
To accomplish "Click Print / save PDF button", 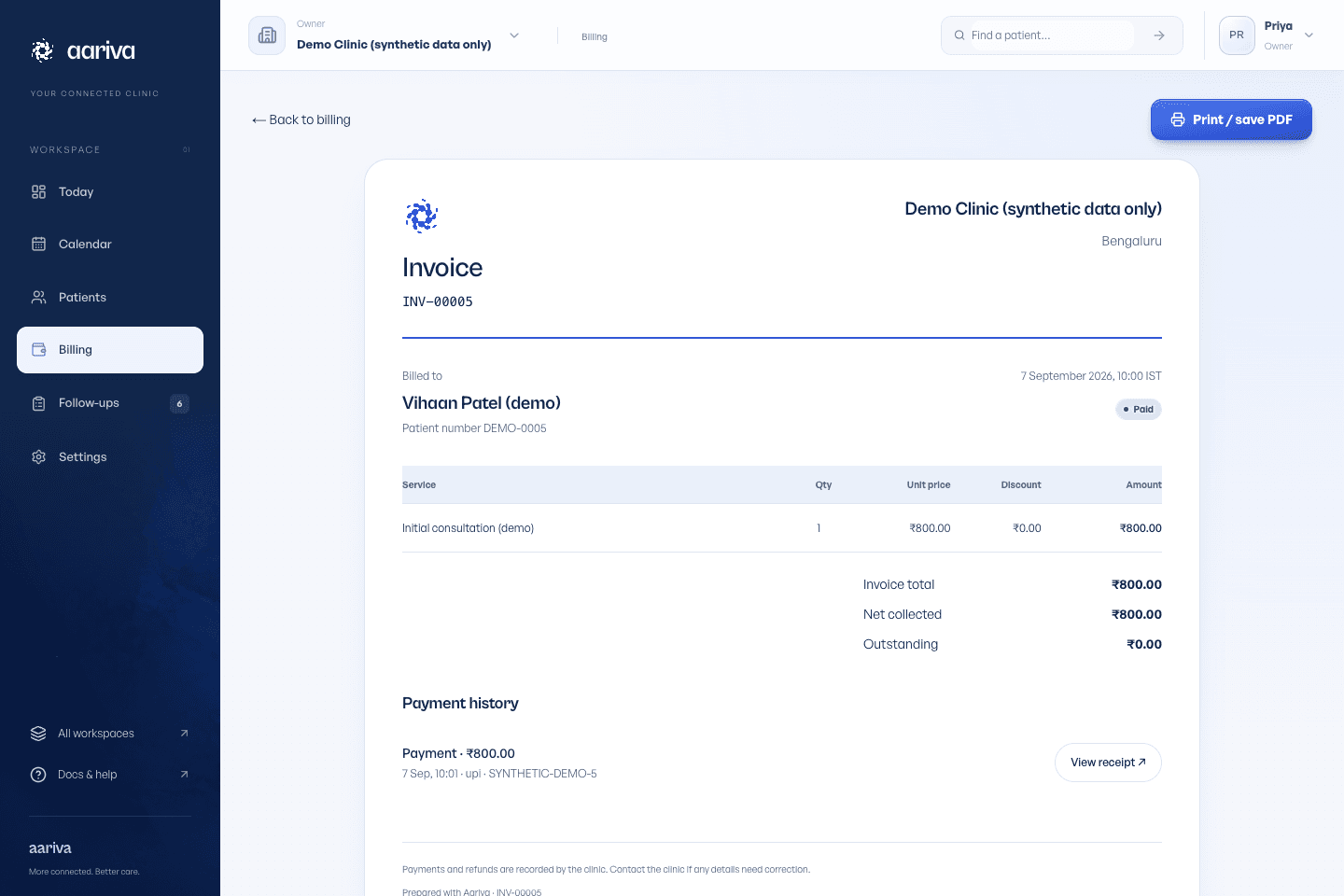I will [x=1231, y=119].
